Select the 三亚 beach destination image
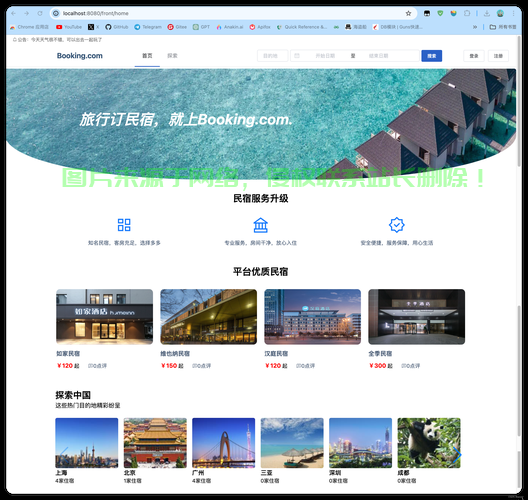Screen dimensions: 528x500 pyautogui.click(x=292, y=443)
